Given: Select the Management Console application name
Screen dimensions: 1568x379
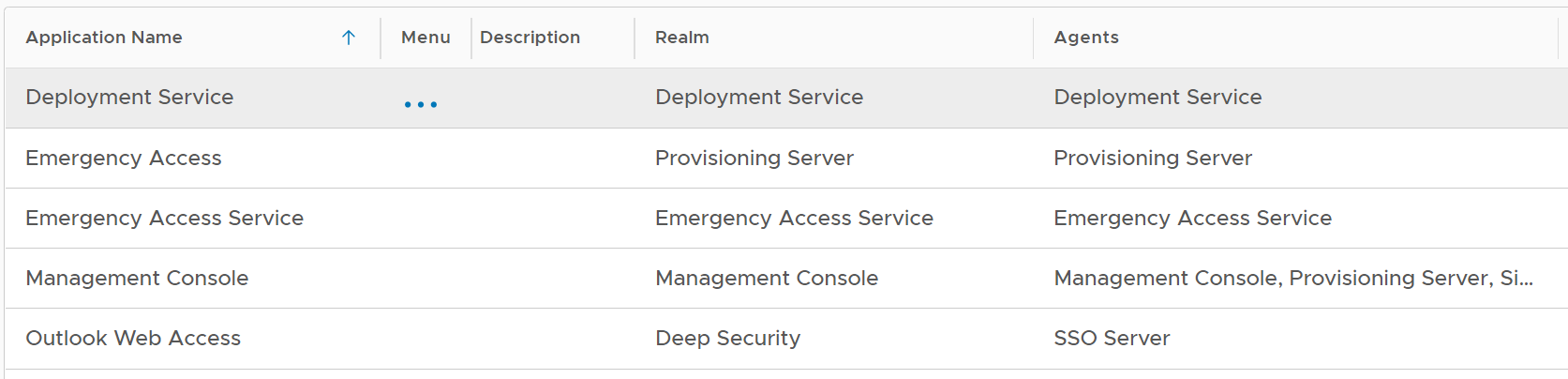Looking at the screenshot, I should coord(137,279).
